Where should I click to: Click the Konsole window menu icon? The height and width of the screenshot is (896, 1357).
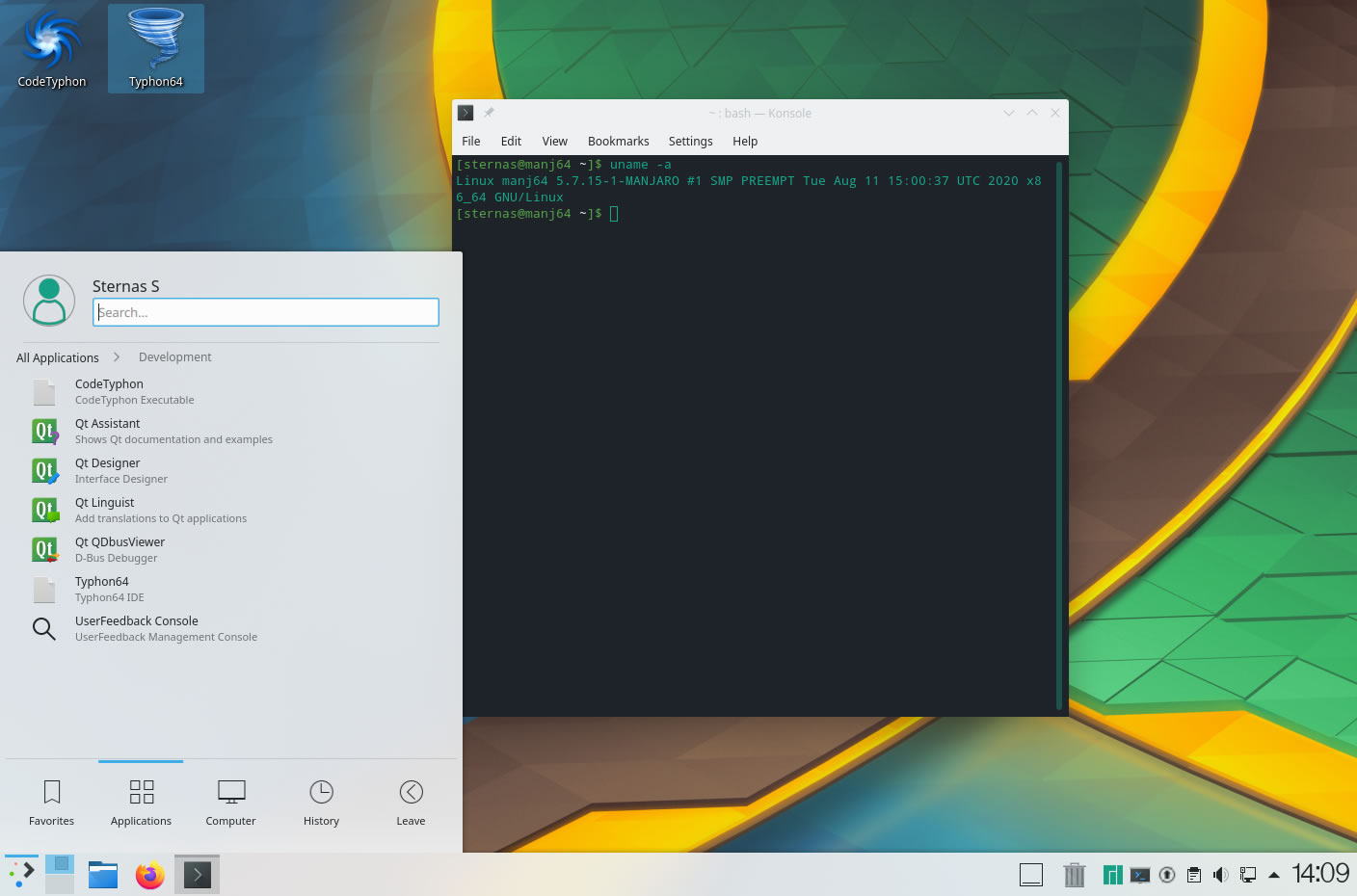coord(466,113)
